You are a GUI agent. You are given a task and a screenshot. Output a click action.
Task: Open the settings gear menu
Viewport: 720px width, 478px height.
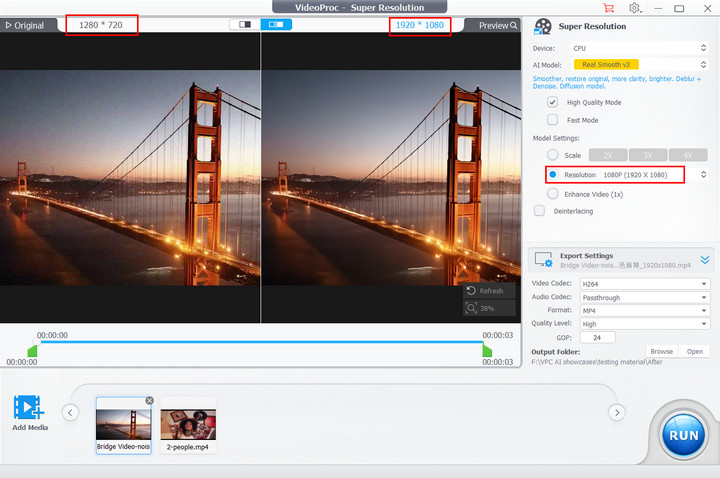coord(635,8)
